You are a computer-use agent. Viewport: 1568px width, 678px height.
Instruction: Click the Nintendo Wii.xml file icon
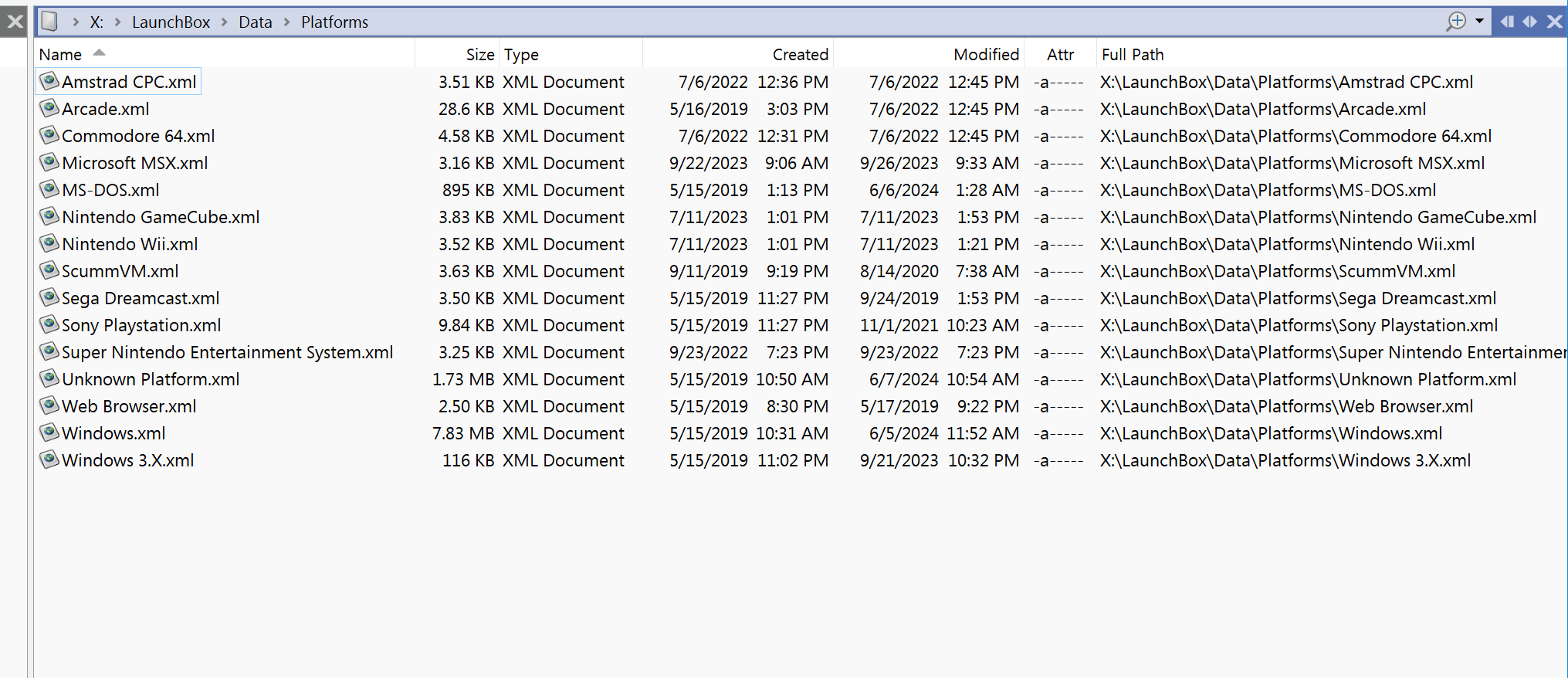coord(49,243)
